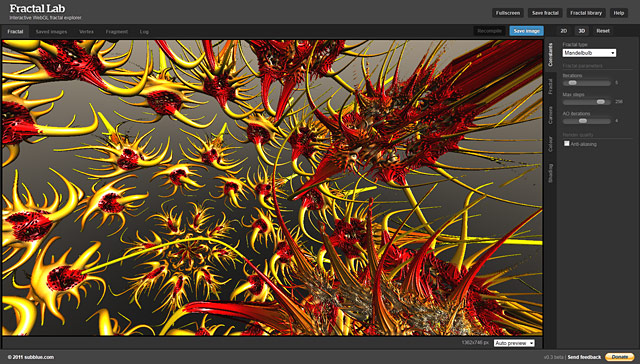Open the Fractal type Mandelbulb dropdown
Image resolution: width=640 pixels, height=364 pixels.
pos(589,53)
